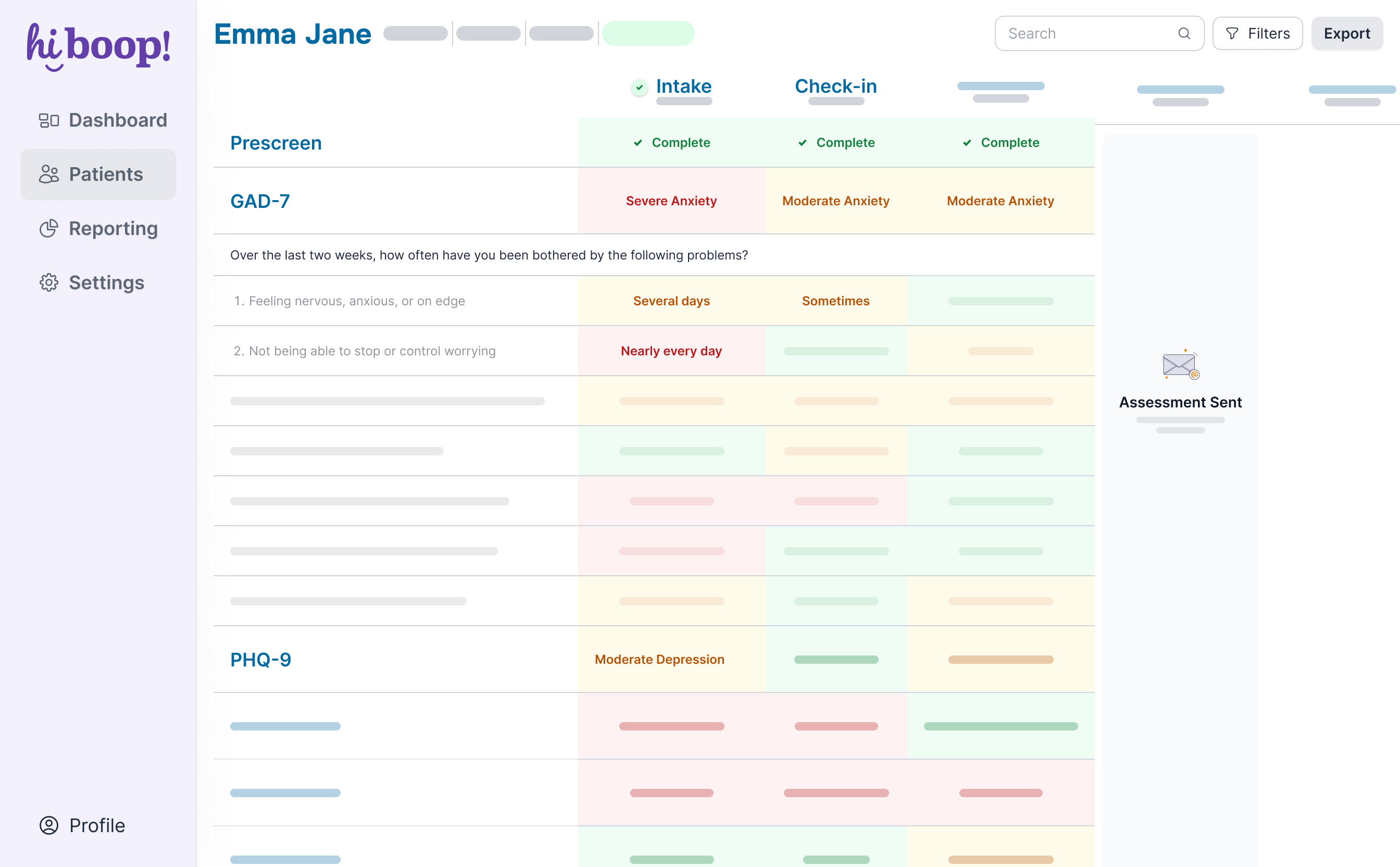Screen dimensions: 1400x867
Task: Open the Check-in column header
Action: 835,86
